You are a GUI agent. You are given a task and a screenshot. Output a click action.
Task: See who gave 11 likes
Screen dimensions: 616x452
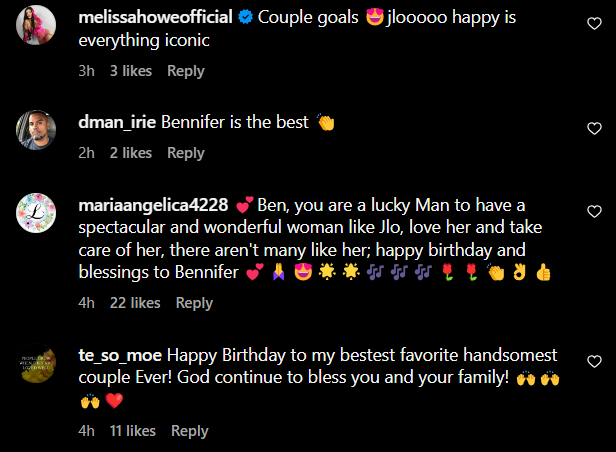pyautogui.click(x=132, y=431)
